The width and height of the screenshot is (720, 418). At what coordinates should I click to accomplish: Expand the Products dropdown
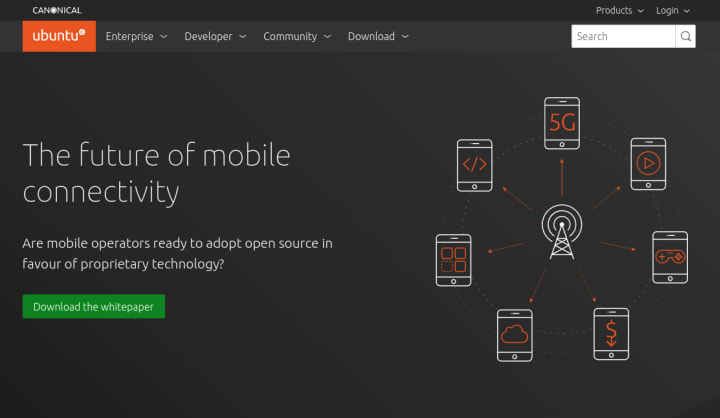[x=619, y=11]
